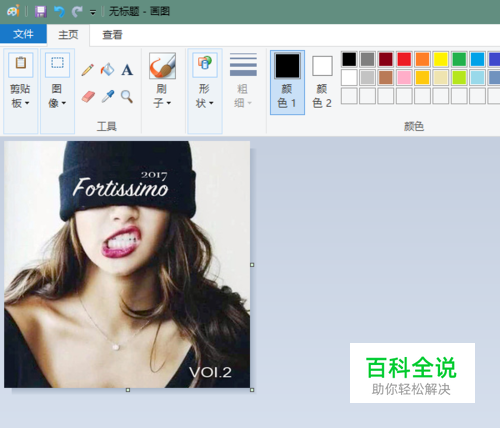This screenshot has height=428, width=500.
Task: Click the Shapes icon
Action: coord(205,65)
